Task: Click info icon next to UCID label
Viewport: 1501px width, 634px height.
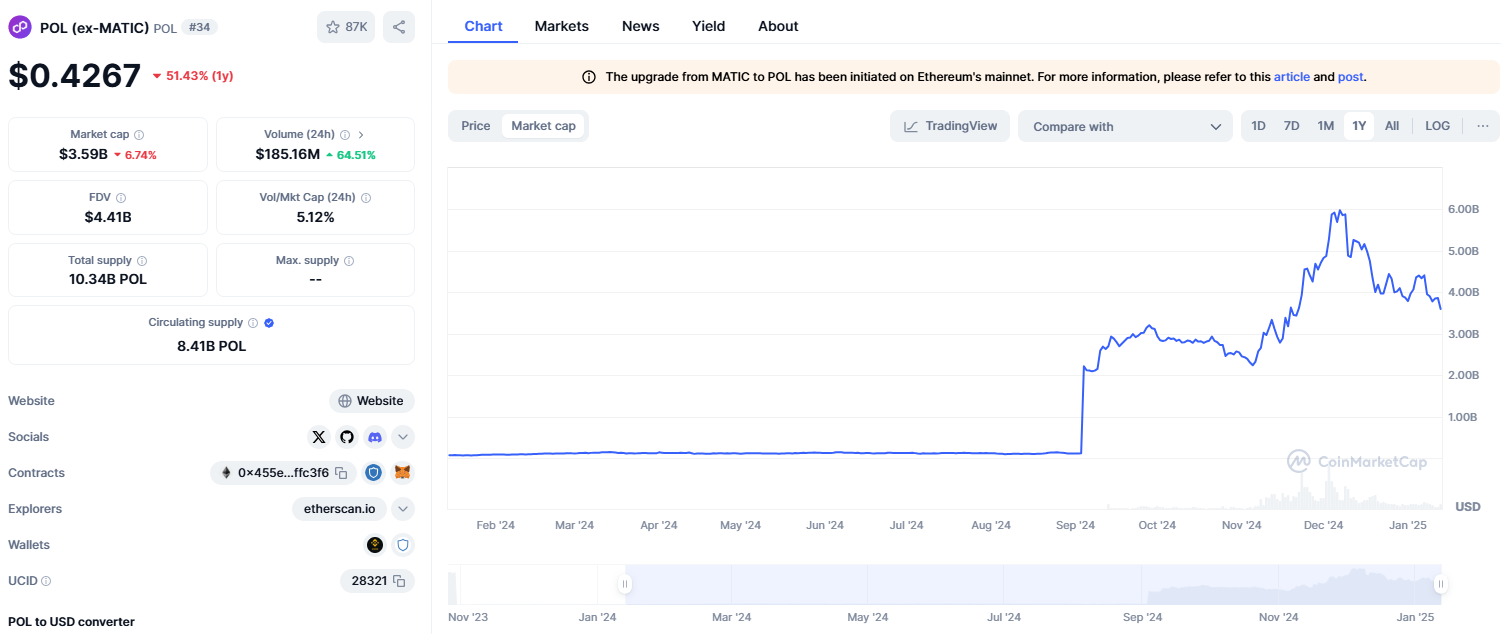Action: [46, 581]
